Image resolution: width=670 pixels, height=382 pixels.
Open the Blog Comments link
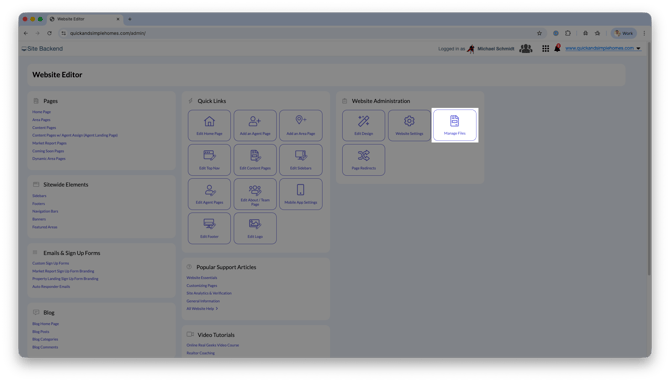click(x=45, y=347)
